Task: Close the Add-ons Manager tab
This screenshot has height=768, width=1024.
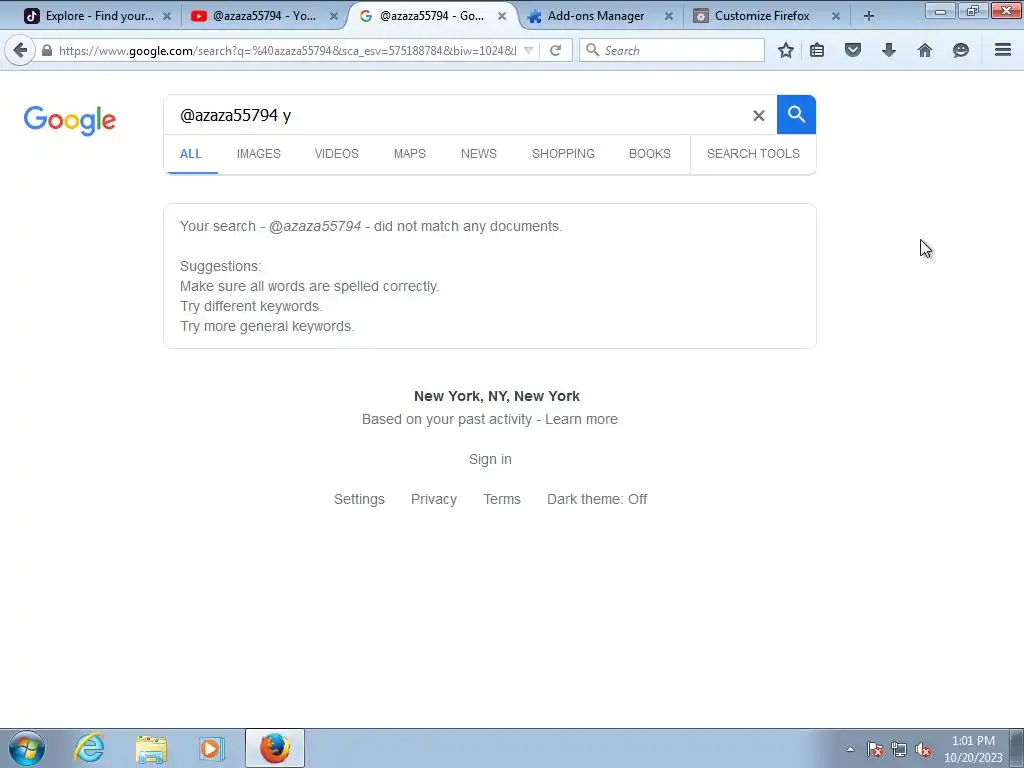Action: 669,16
